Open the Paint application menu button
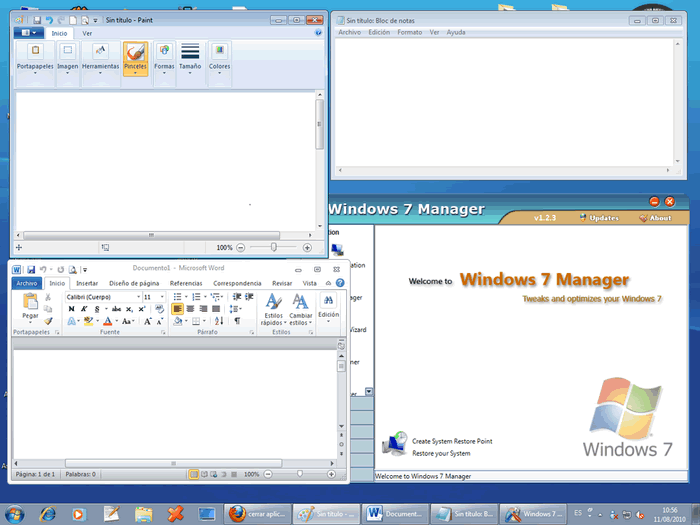The width and height of the screenshot is (700, 525). [29, 33]
